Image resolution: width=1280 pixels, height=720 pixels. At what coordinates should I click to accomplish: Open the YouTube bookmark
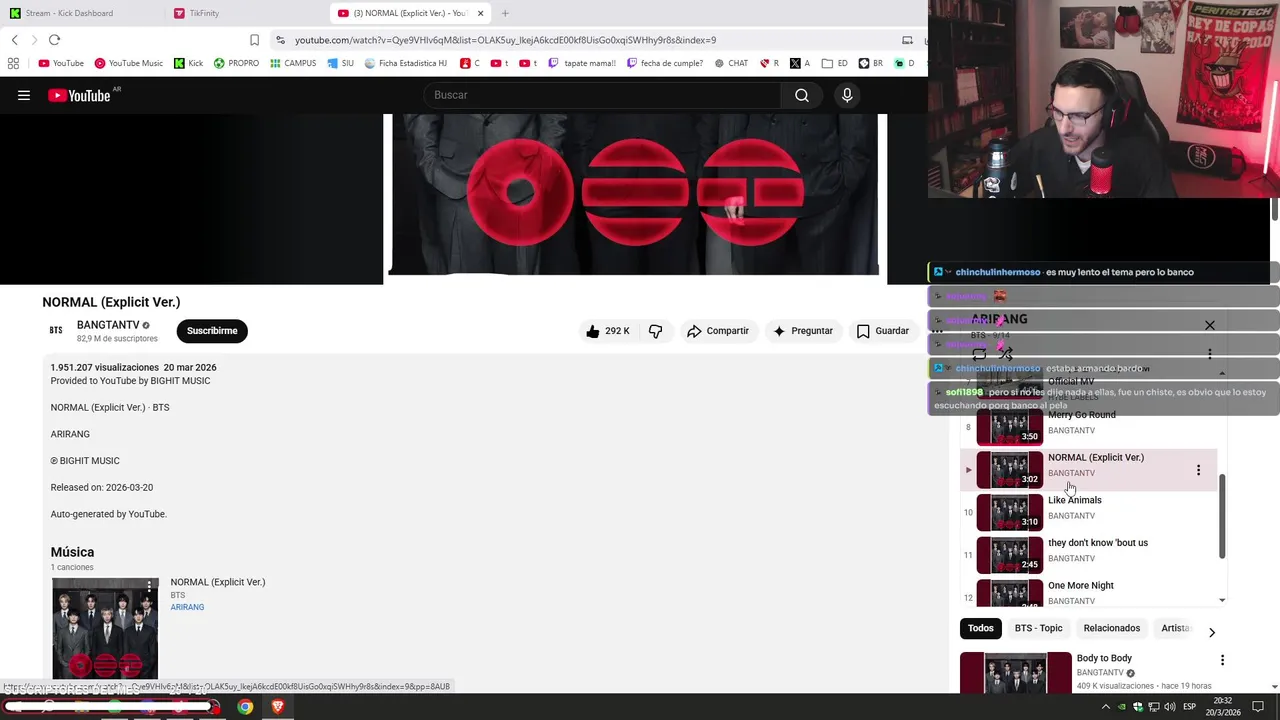point(61,63)
